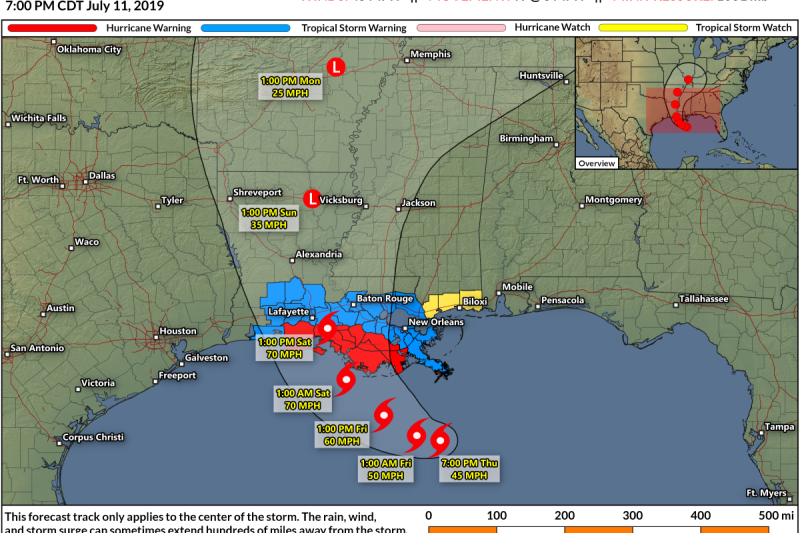Click the Shreveport city label
Viewport: 800px width, 533px height.
257,192
